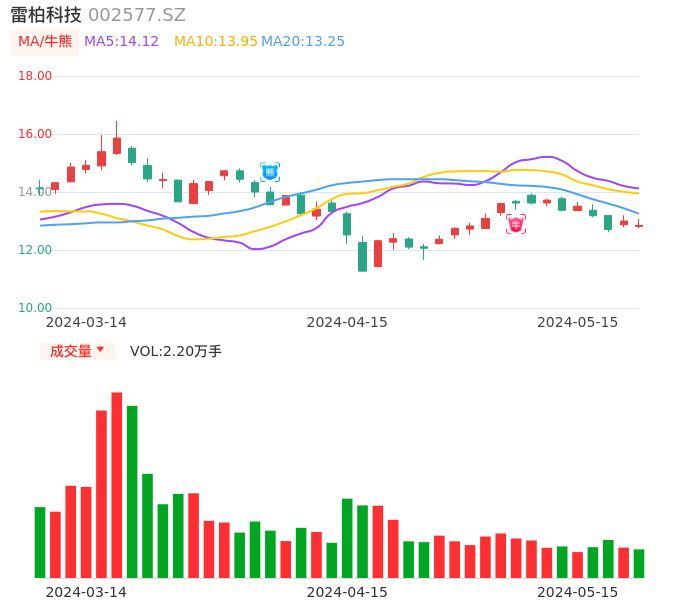The height and width of the screenshot is (606, 686).
Task: Click the red bull signal marker icon
Action: click(x=516, y=224)
